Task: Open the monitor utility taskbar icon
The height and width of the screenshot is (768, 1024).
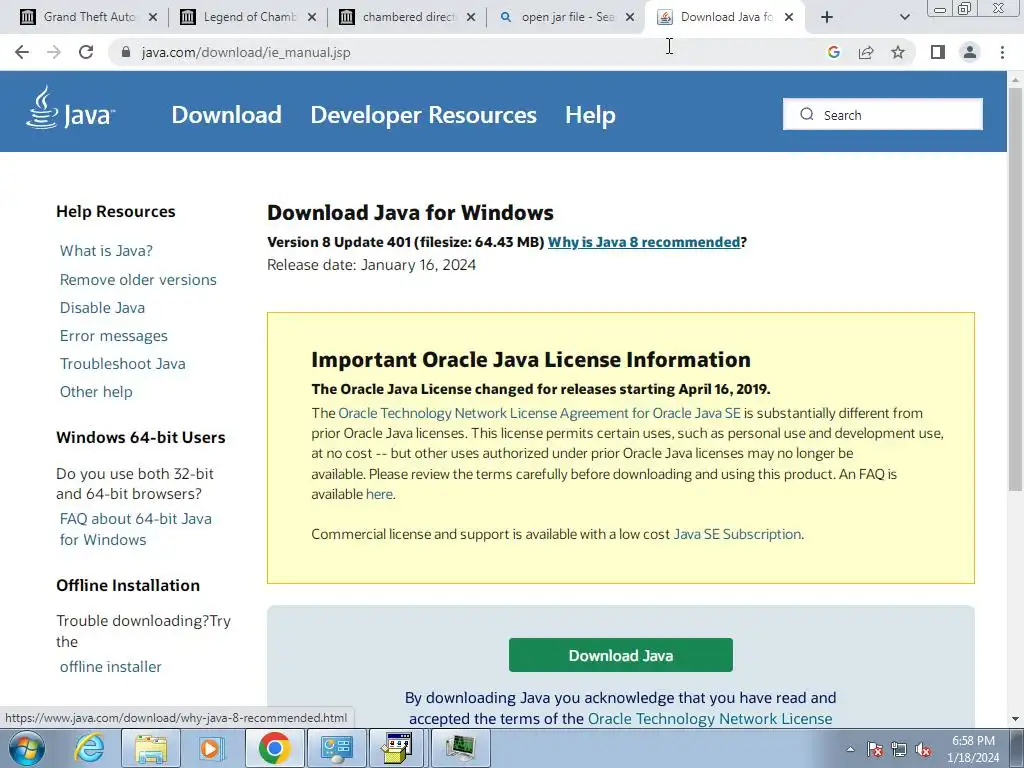Action: coord(460,748)
